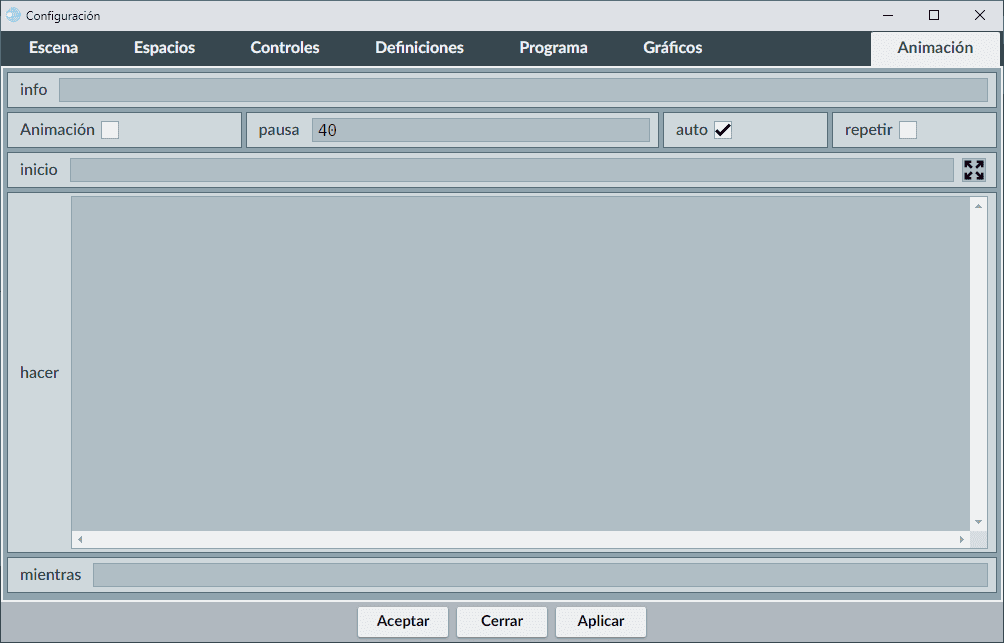This screenshot has height=643, width=1004.
Task: Click the Aplicar button
Action: pos(601,621)
